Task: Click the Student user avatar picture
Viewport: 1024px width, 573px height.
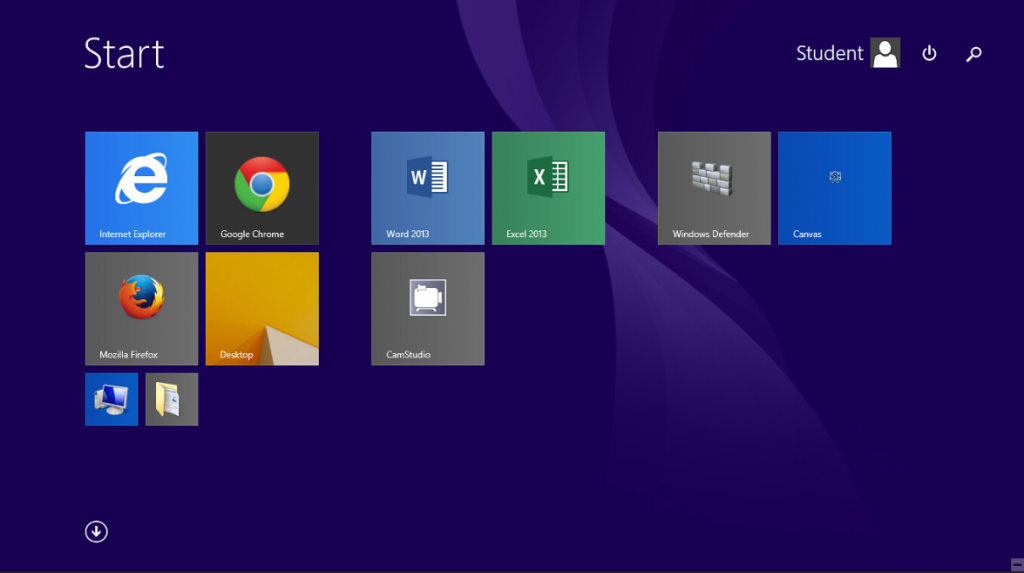Action: click(886, 53)
